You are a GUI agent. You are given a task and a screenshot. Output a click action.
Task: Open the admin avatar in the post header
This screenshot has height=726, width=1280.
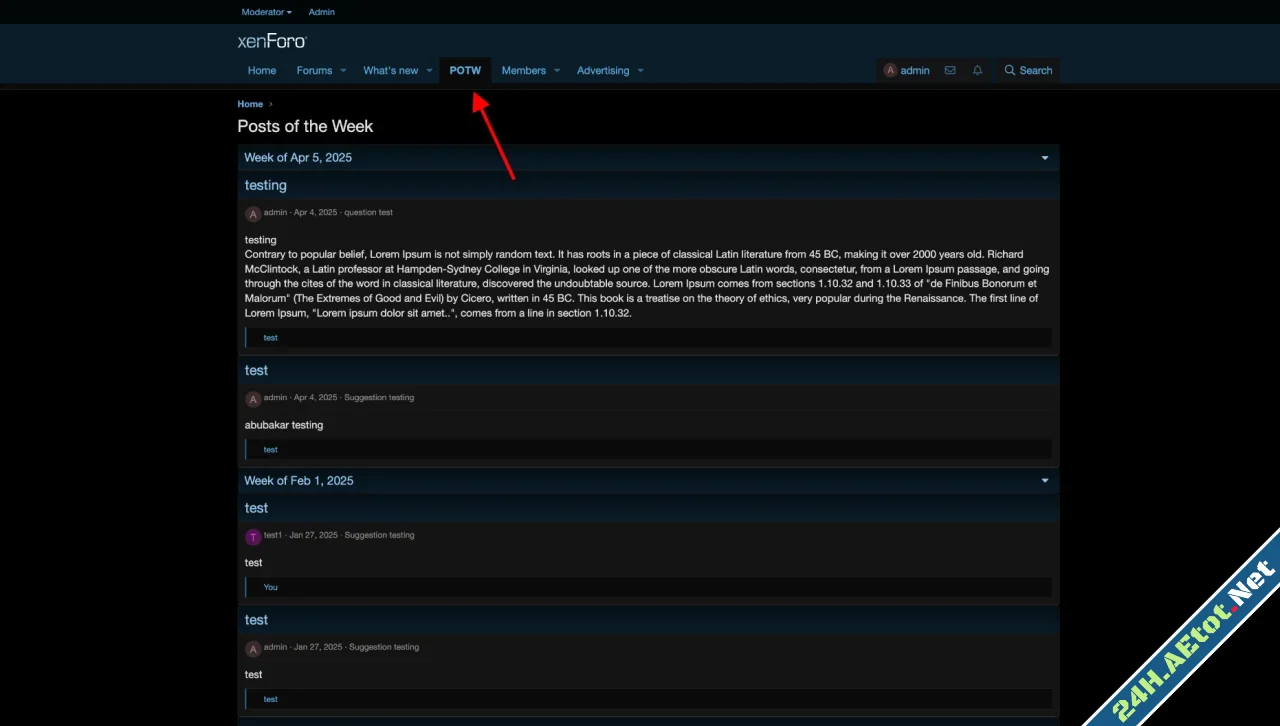pyautogui.click(x=253, y=213)
